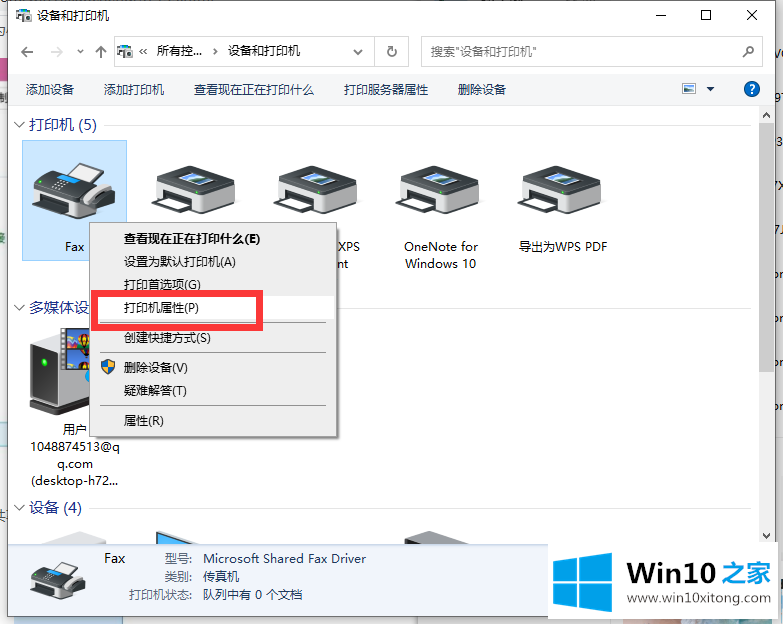Go up one folder level
The width and height of the screenshot is (783, 624).
pyautogui.click(x=101, y=51)
